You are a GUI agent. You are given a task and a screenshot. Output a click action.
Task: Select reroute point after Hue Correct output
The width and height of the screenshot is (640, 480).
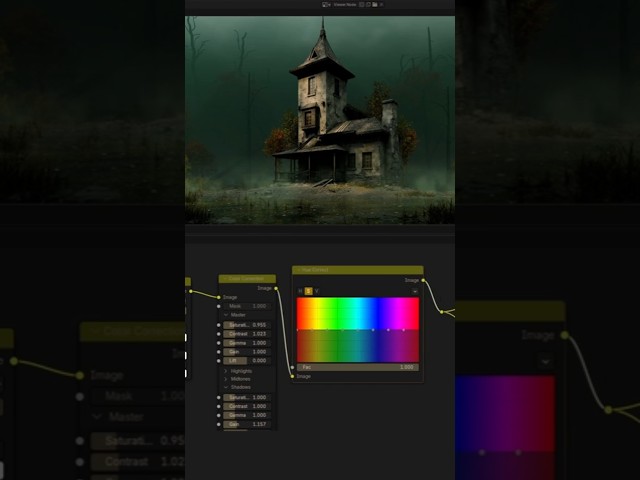[442, 312]
